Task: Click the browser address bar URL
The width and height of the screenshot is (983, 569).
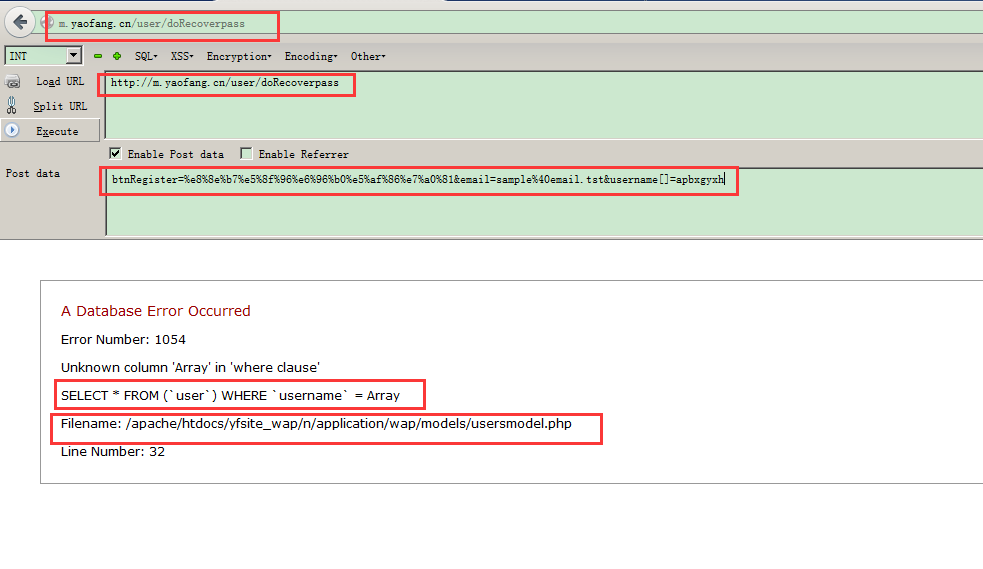Action: click(152, 24)
